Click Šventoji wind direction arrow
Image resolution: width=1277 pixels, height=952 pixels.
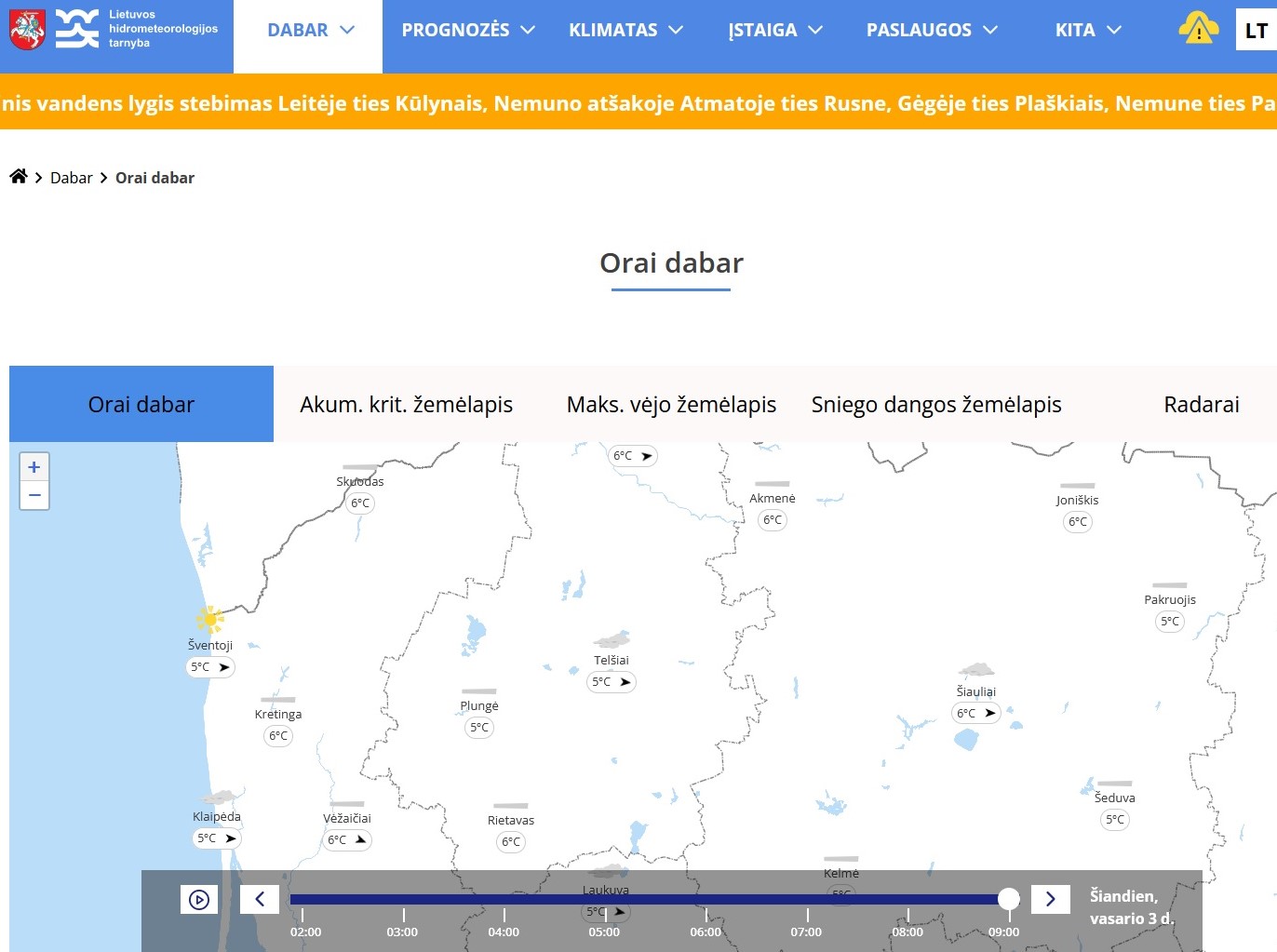[224, 667]
